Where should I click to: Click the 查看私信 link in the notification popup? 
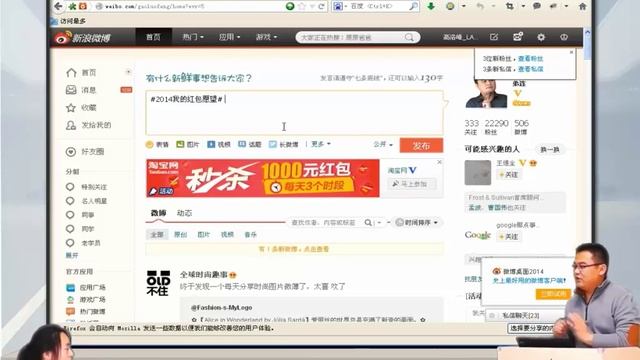531,69
